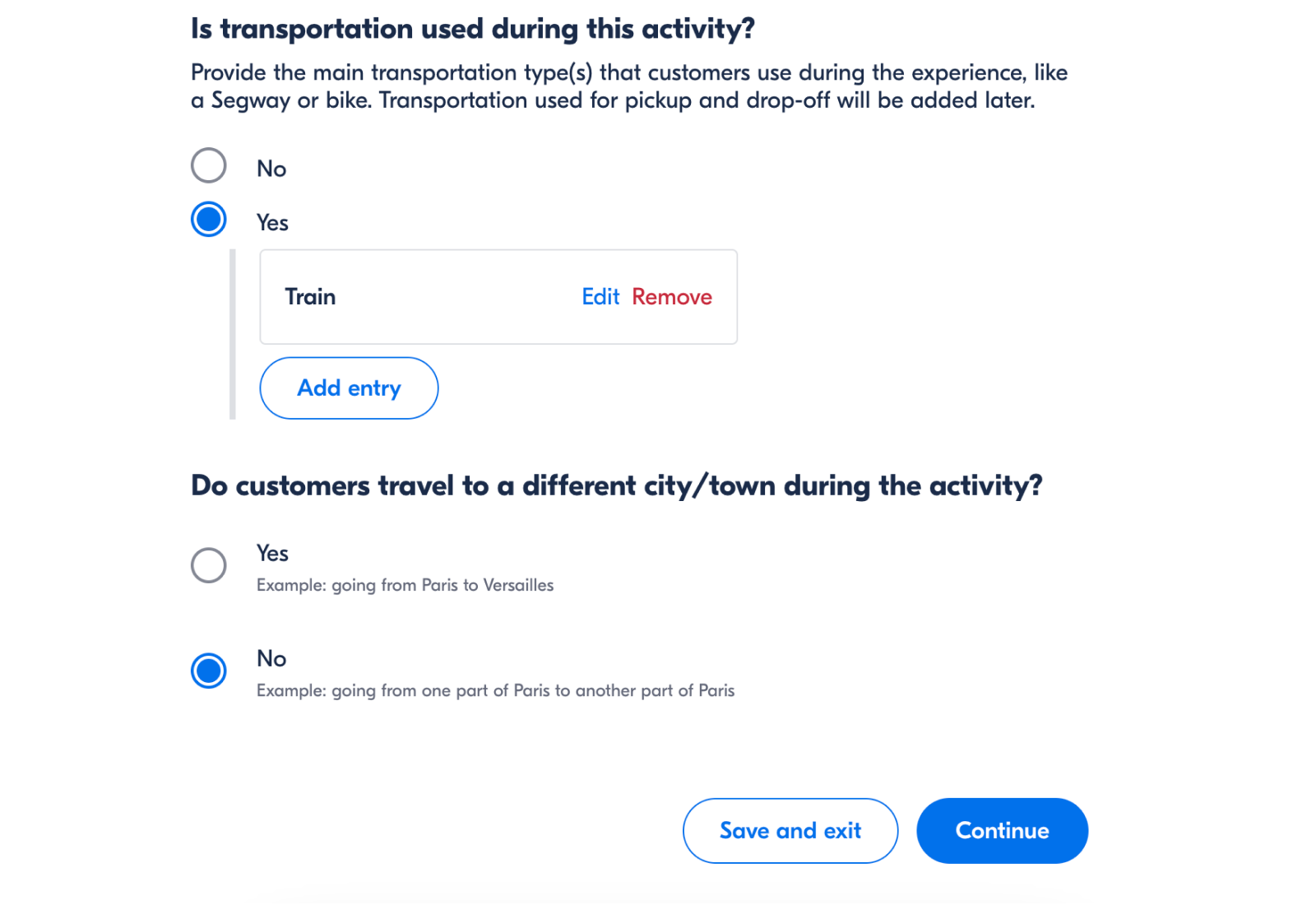Click the Paris example text under No

[494, 690]
